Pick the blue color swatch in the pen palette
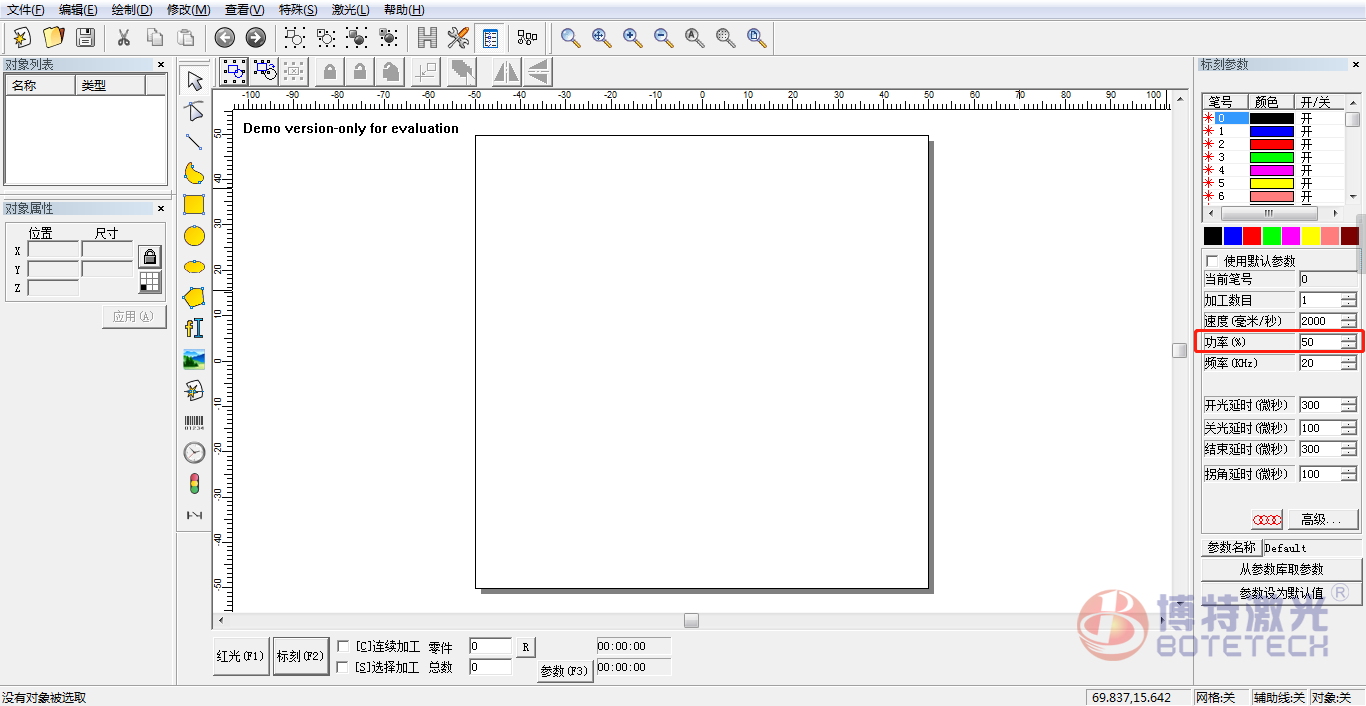Screen dimensions: 1366x706 (x=1232, y=236)
